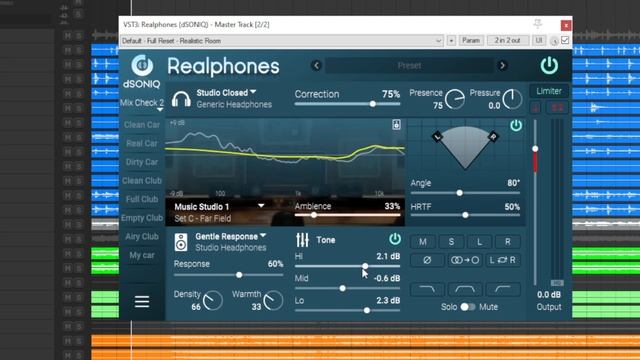The width and height of the screenshot is (640, 360).
Task: Click the speaker icon in the frequency graph
Action: click(x=396, y=124)
